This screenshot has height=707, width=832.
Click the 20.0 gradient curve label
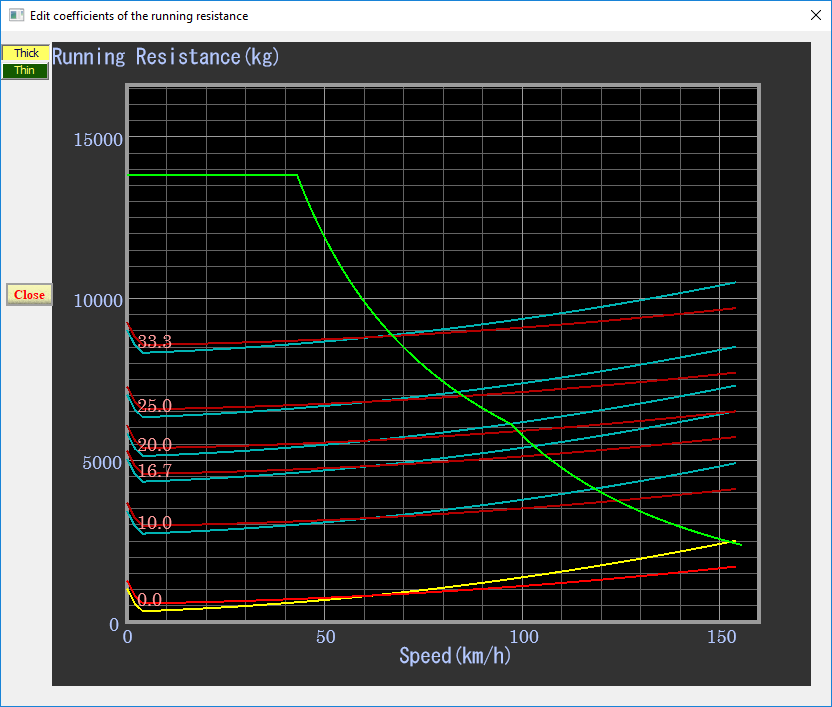pos(154,445)
